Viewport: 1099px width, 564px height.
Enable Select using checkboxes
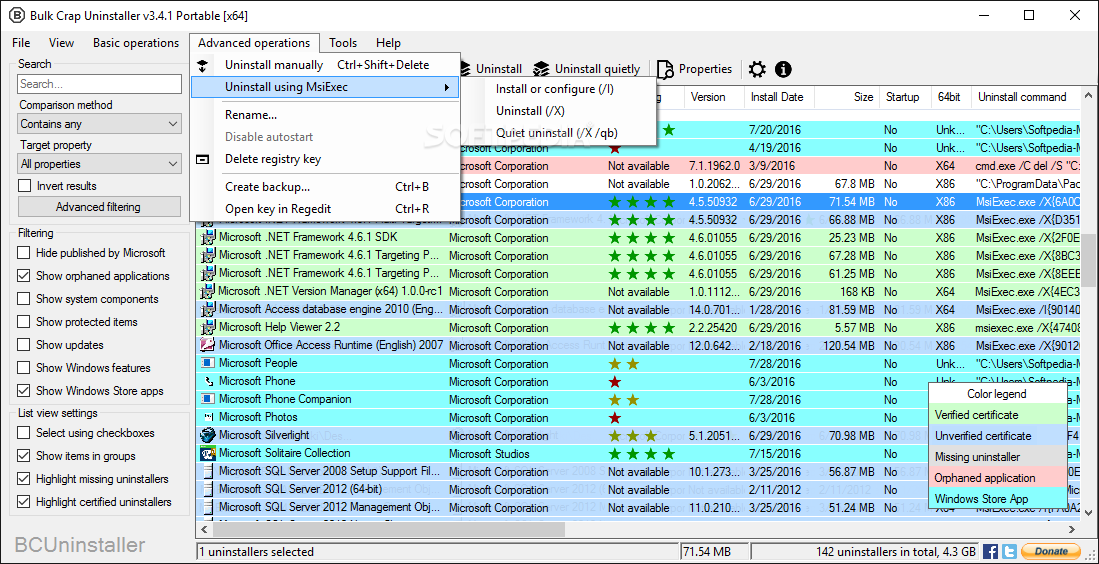[24, 433]
